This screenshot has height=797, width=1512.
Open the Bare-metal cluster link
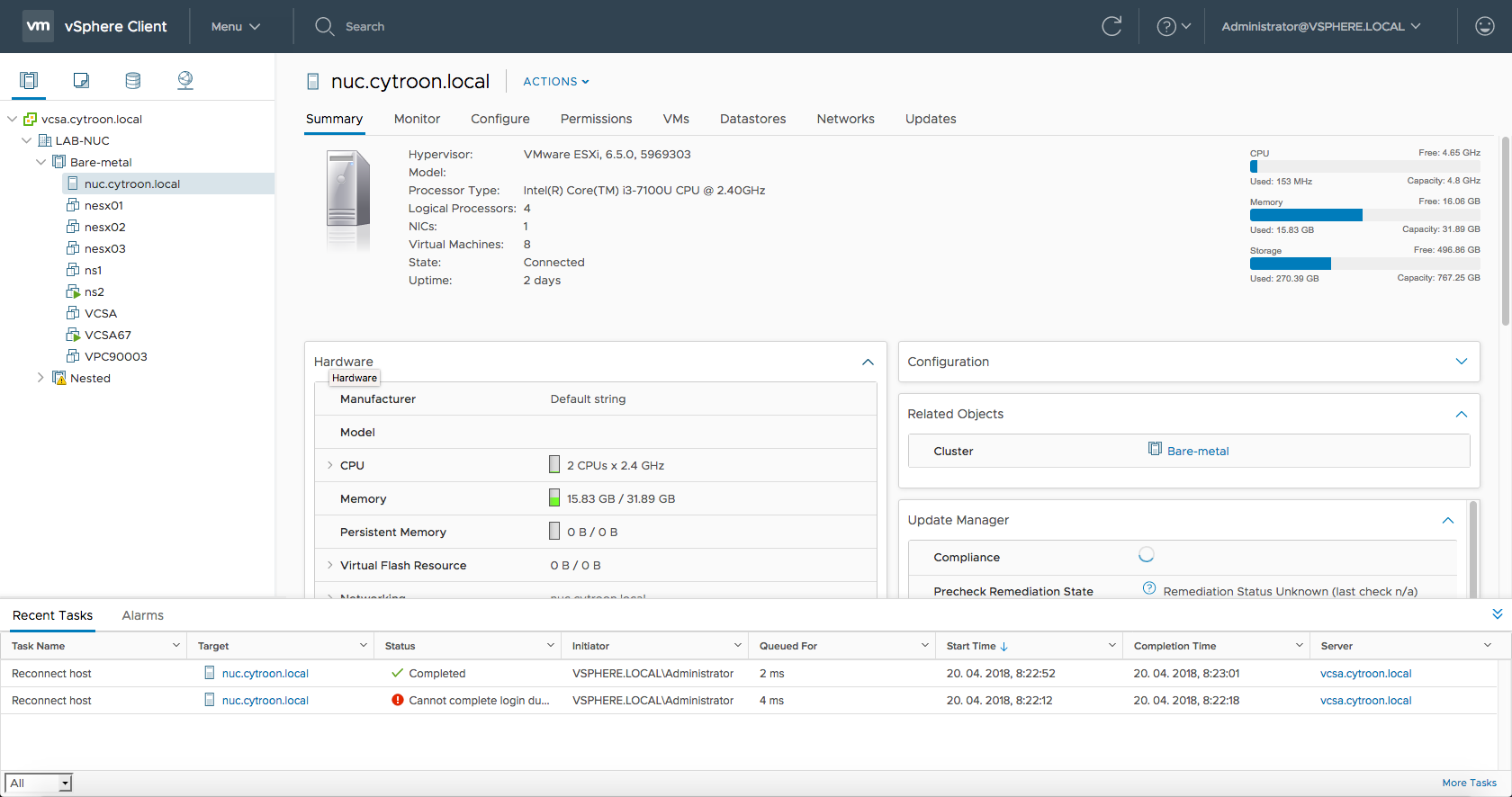point(1198,451)
